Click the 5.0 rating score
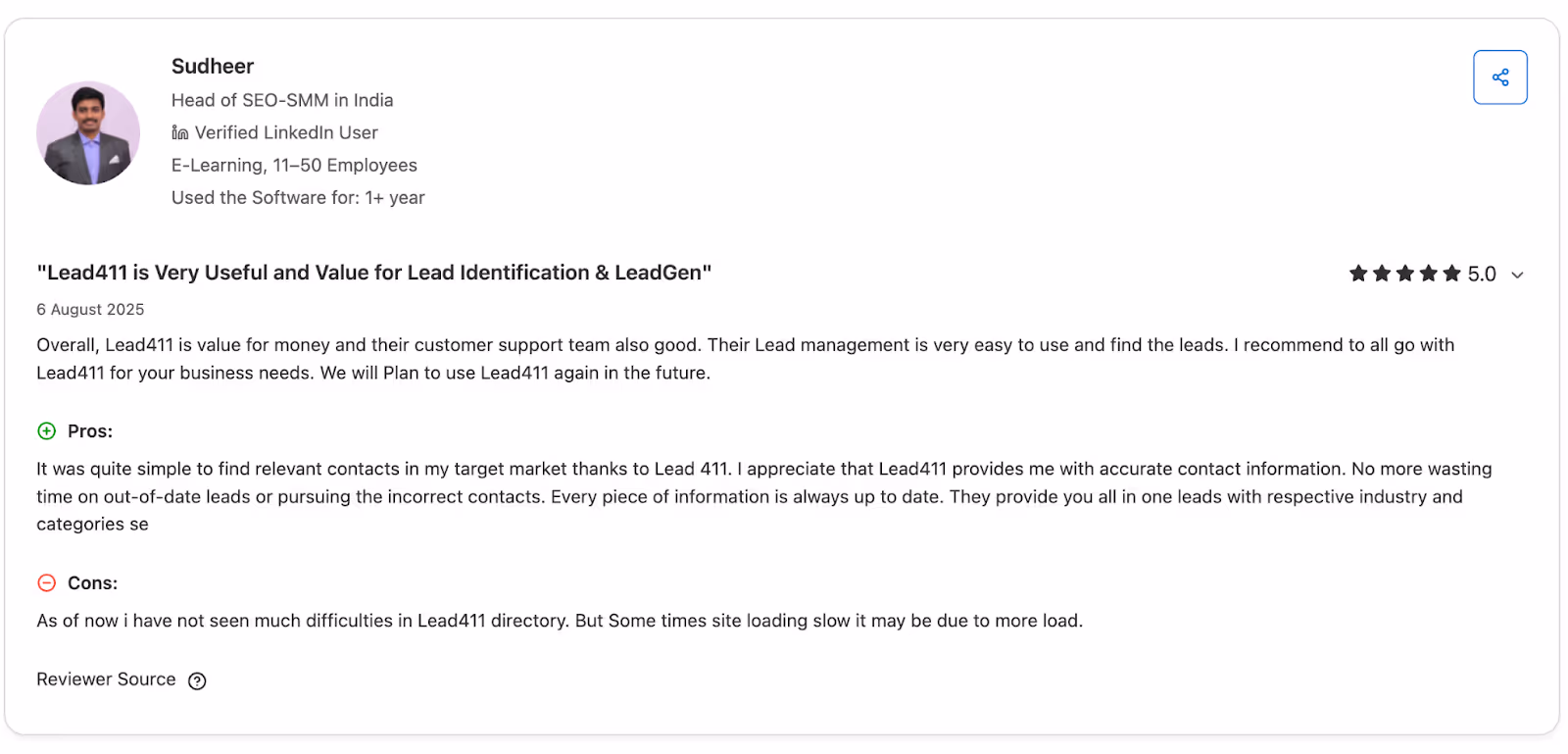 point(1482,275)
